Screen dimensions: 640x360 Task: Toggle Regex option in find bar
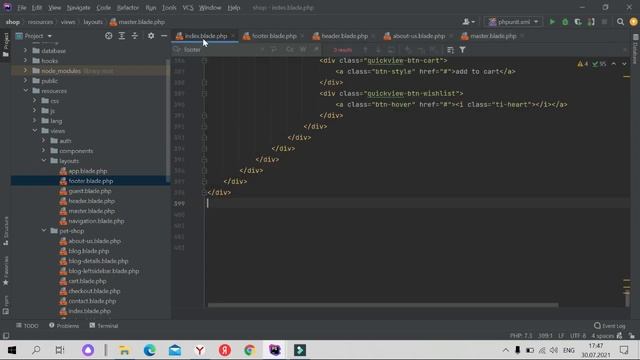316,50
